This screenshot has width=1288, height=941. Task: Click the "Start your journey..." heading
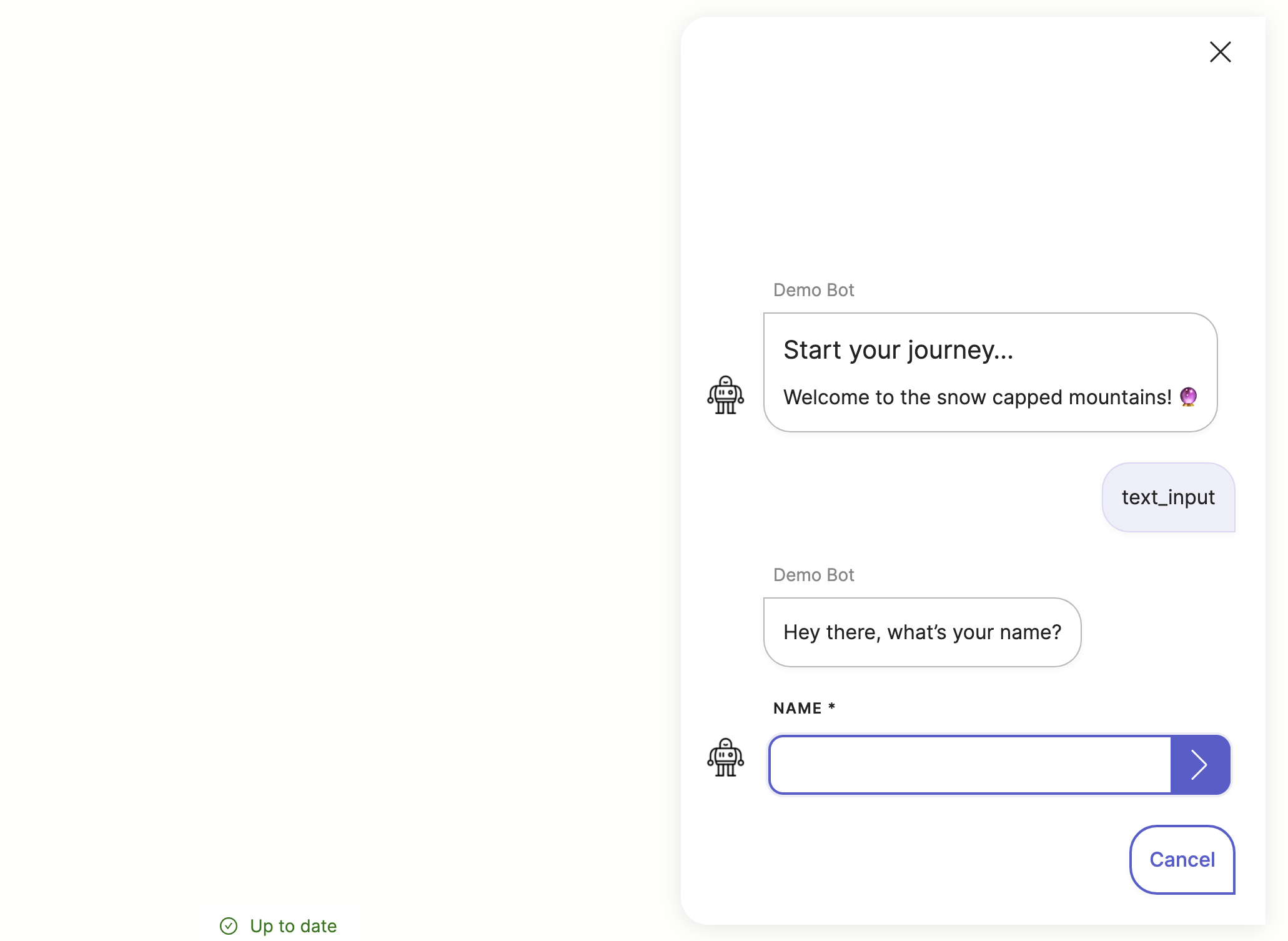point(898,350)
